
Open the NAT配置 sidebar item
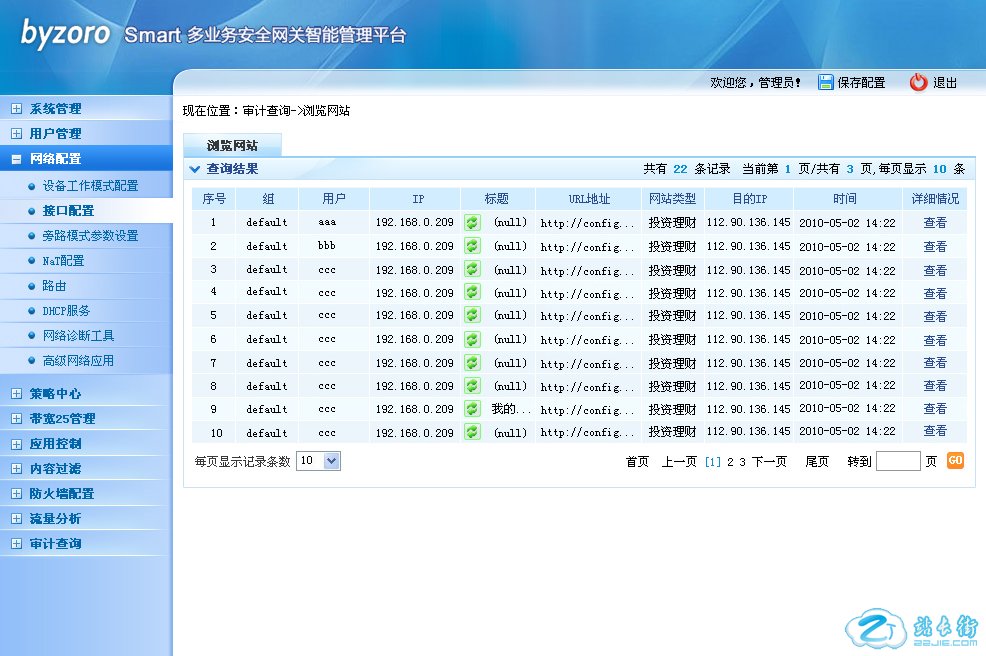63,261
